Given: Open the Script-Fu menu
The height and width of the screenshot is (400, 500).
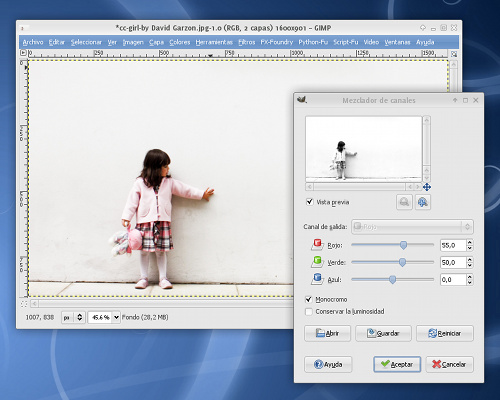Looking at the screenshot, I should tap(346, 42).
